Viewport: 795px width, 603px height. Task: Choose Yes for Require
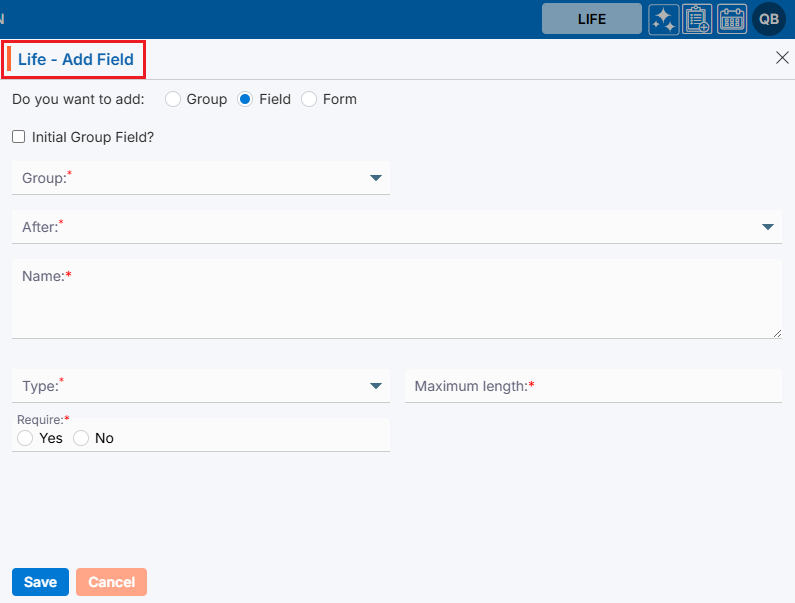coord(25,438)
